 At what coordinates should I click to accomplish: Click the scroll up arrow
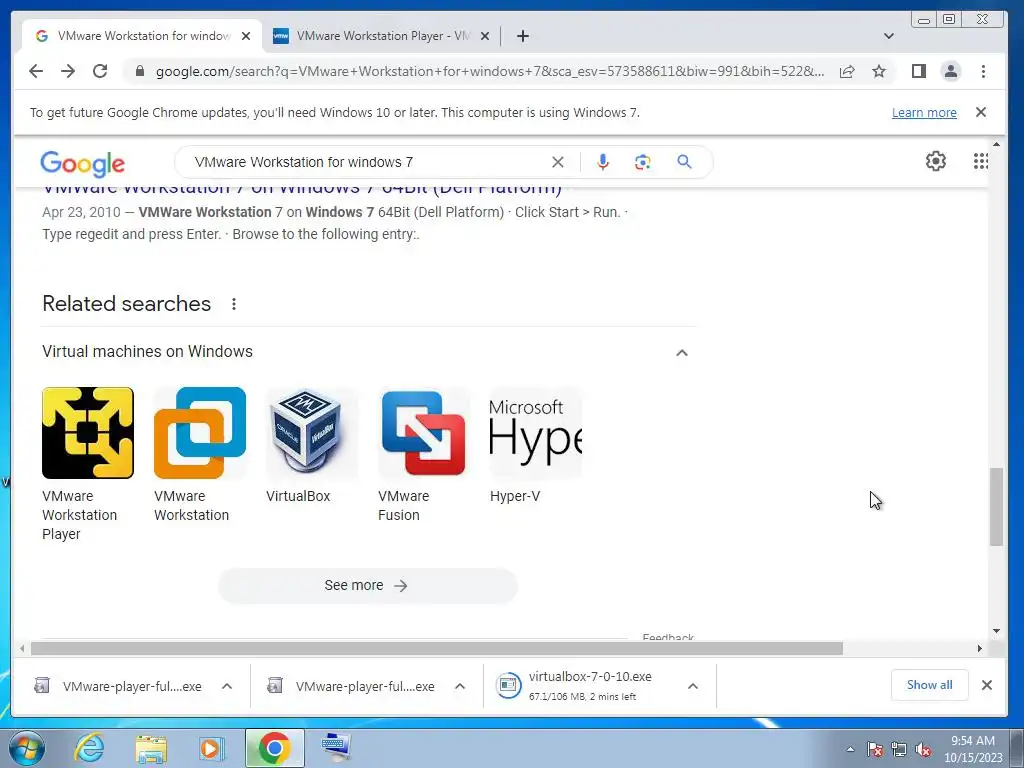[996, 144]
